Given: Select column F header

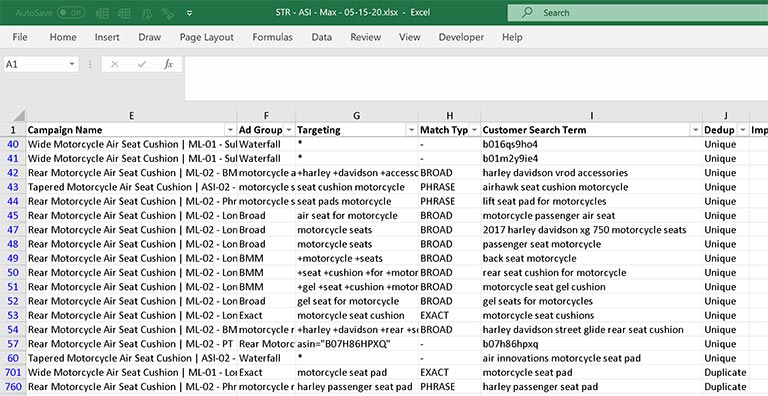Looking at the screenshot, I should coord(266,116).
